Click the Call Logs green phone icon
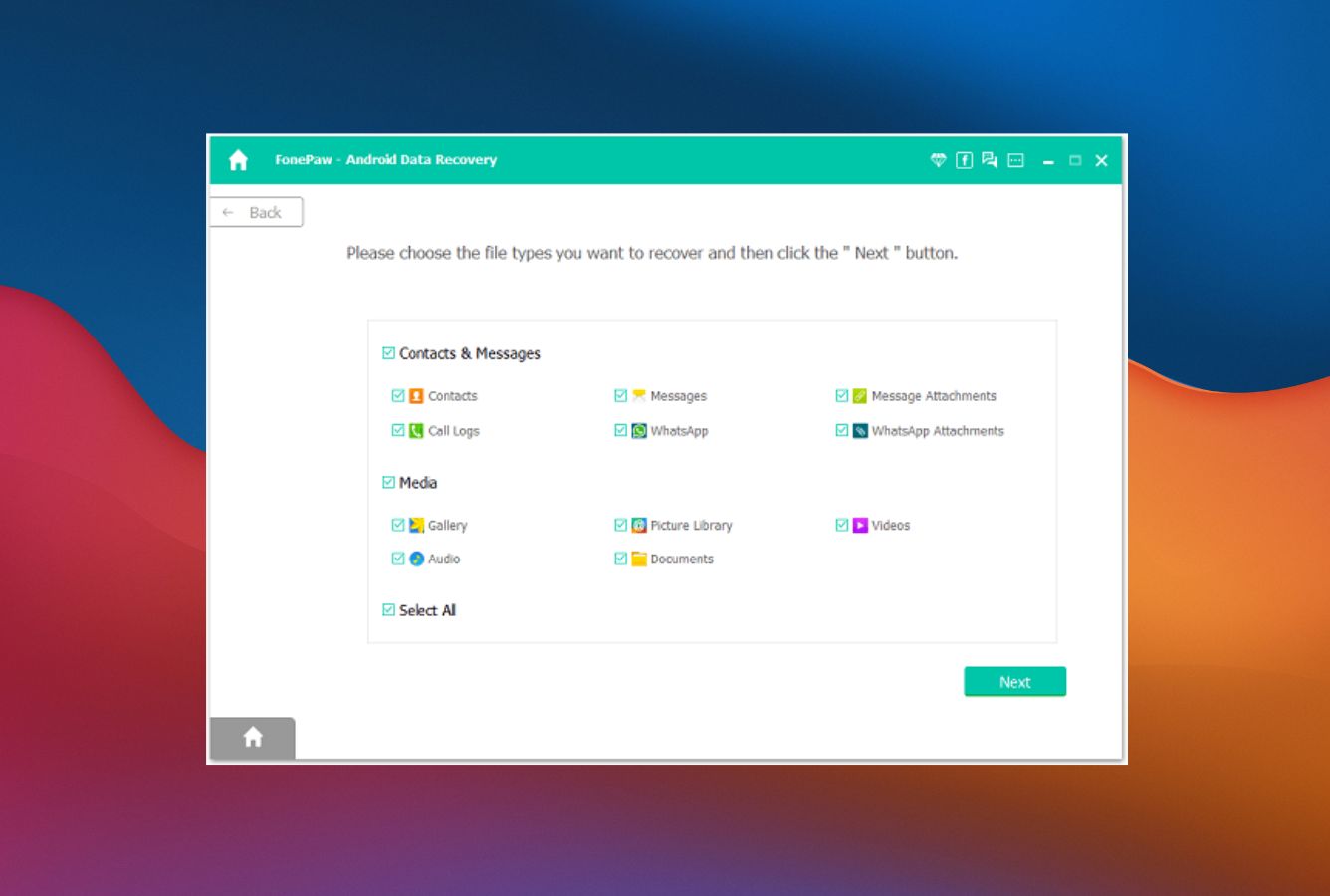 coord(416,431)
